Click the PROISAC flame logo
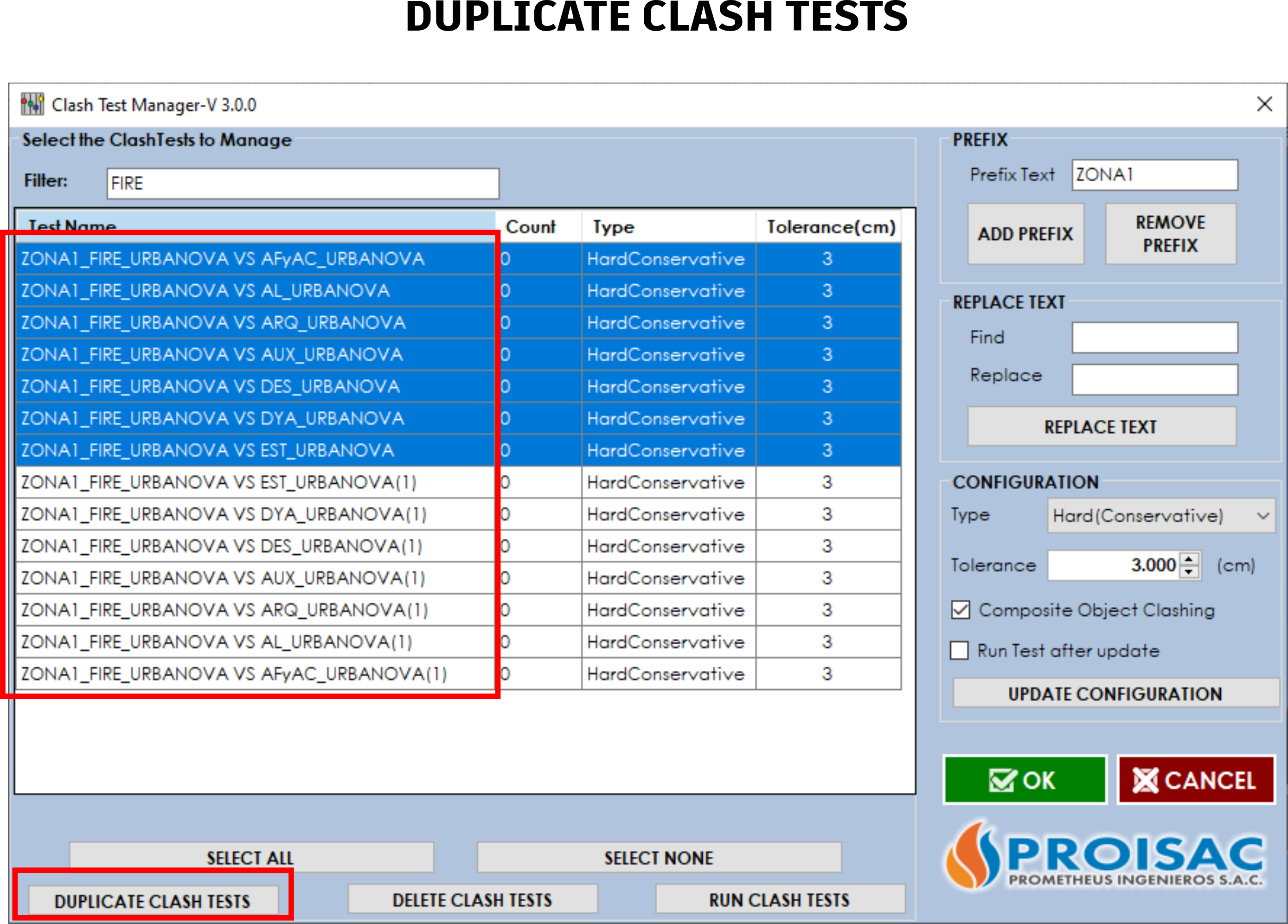Image resolution: width=1288 pixels, height=924 pixels. [x=973, y=856]
